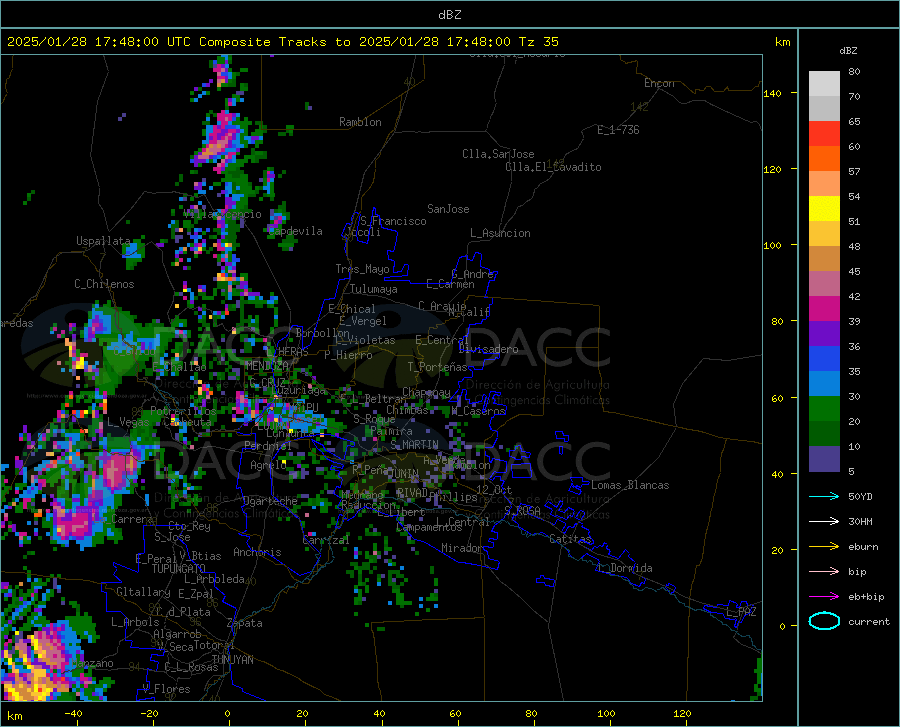Click the magenta eb+bip arrow in legend

coord(824,597)
